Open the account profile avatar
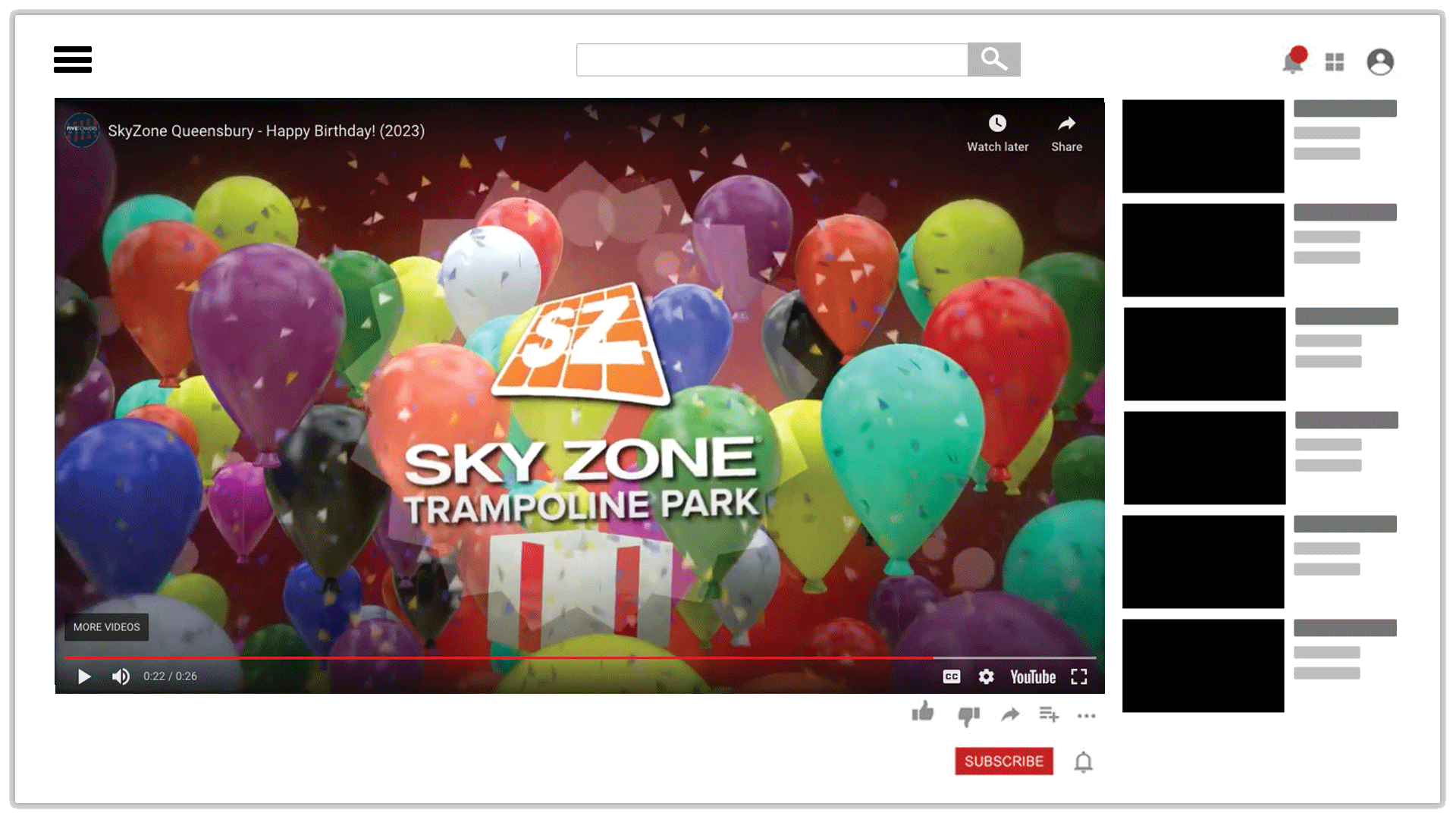 tap(1380, 62)
